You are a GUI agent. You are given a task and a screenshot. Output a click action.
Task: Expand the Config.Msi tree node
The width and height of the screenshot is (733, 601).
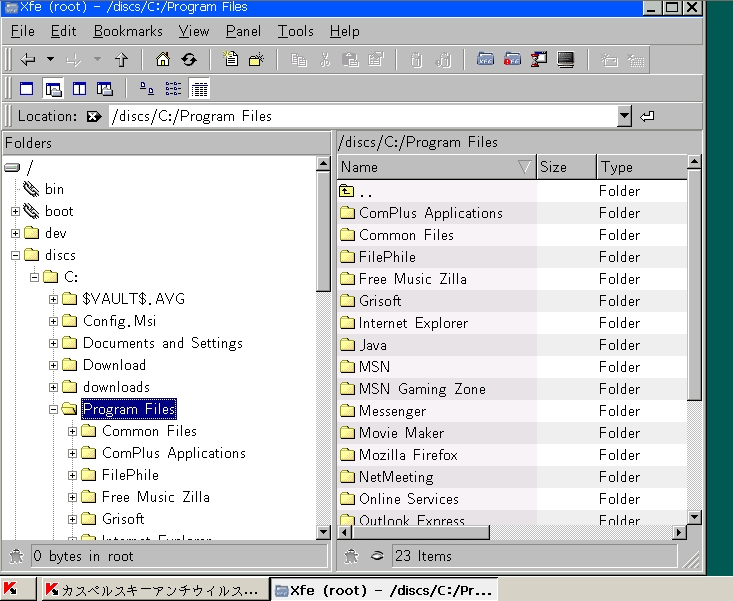pyautogui.click(x=53, y=322)
